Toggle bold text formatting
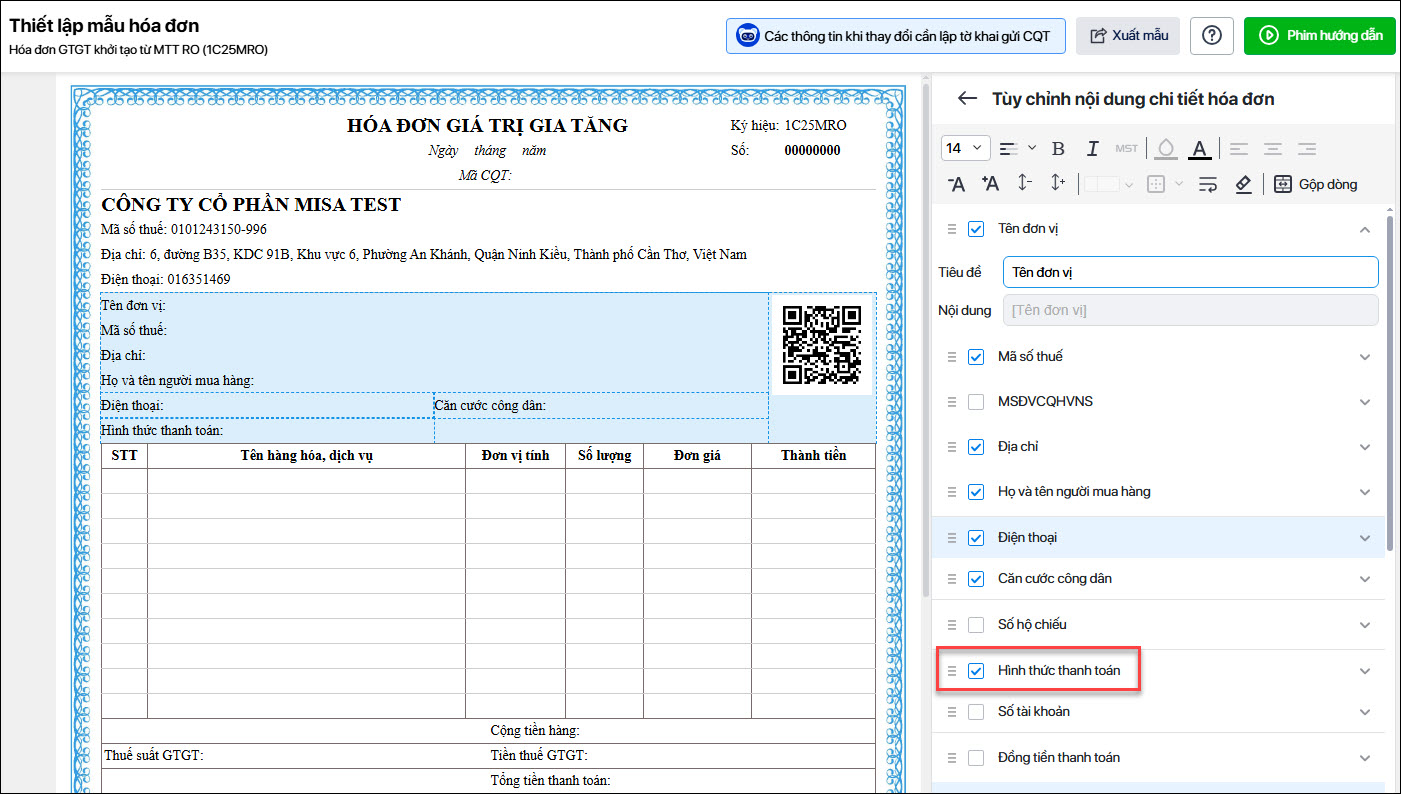This screenshot has height=794, width=1401. 1059,149
